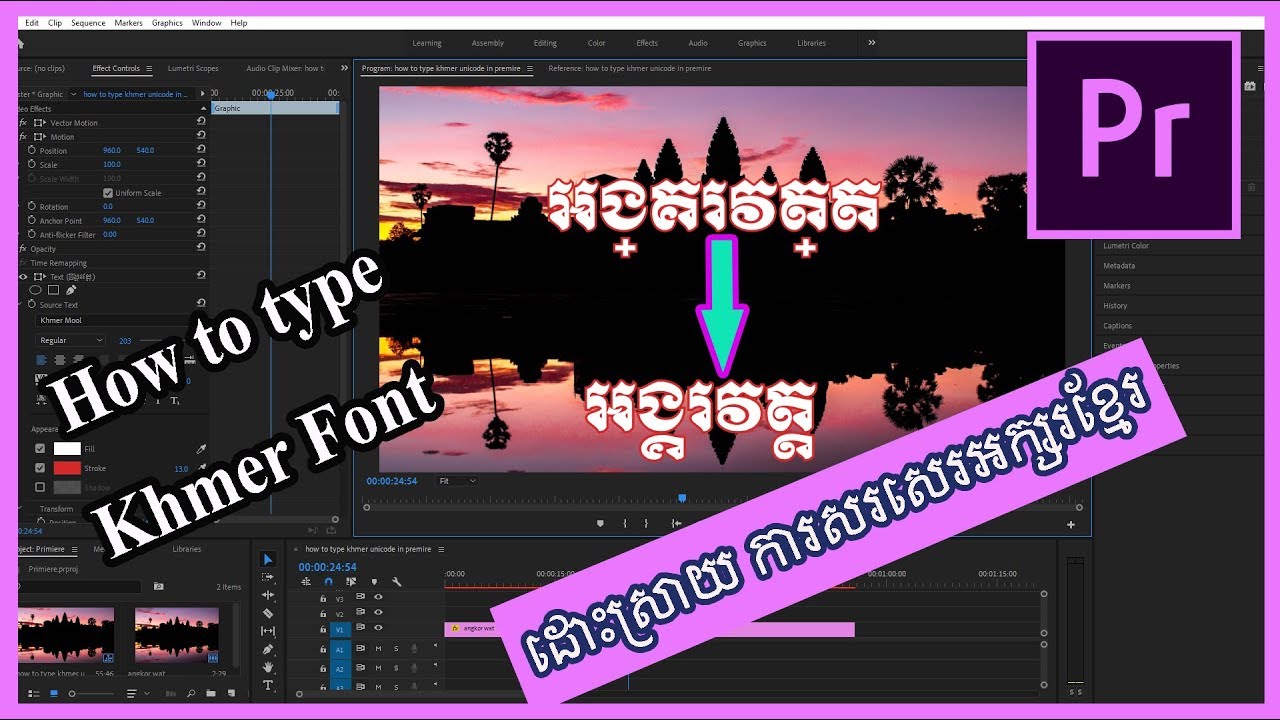
Task: Switch to the Color workspace
Action: click(x=596, y=43)
